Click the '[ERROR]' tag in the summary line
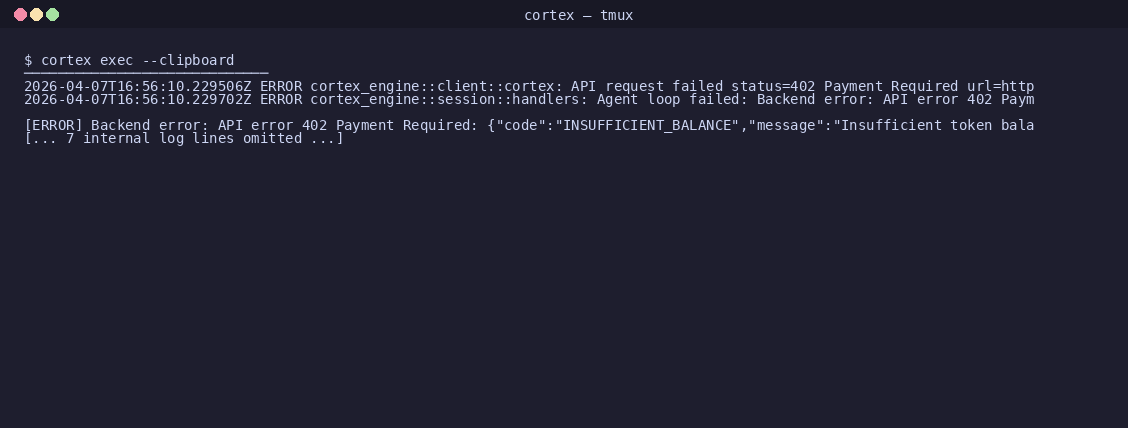This screenshot has width=1128, height=428. 53,125
